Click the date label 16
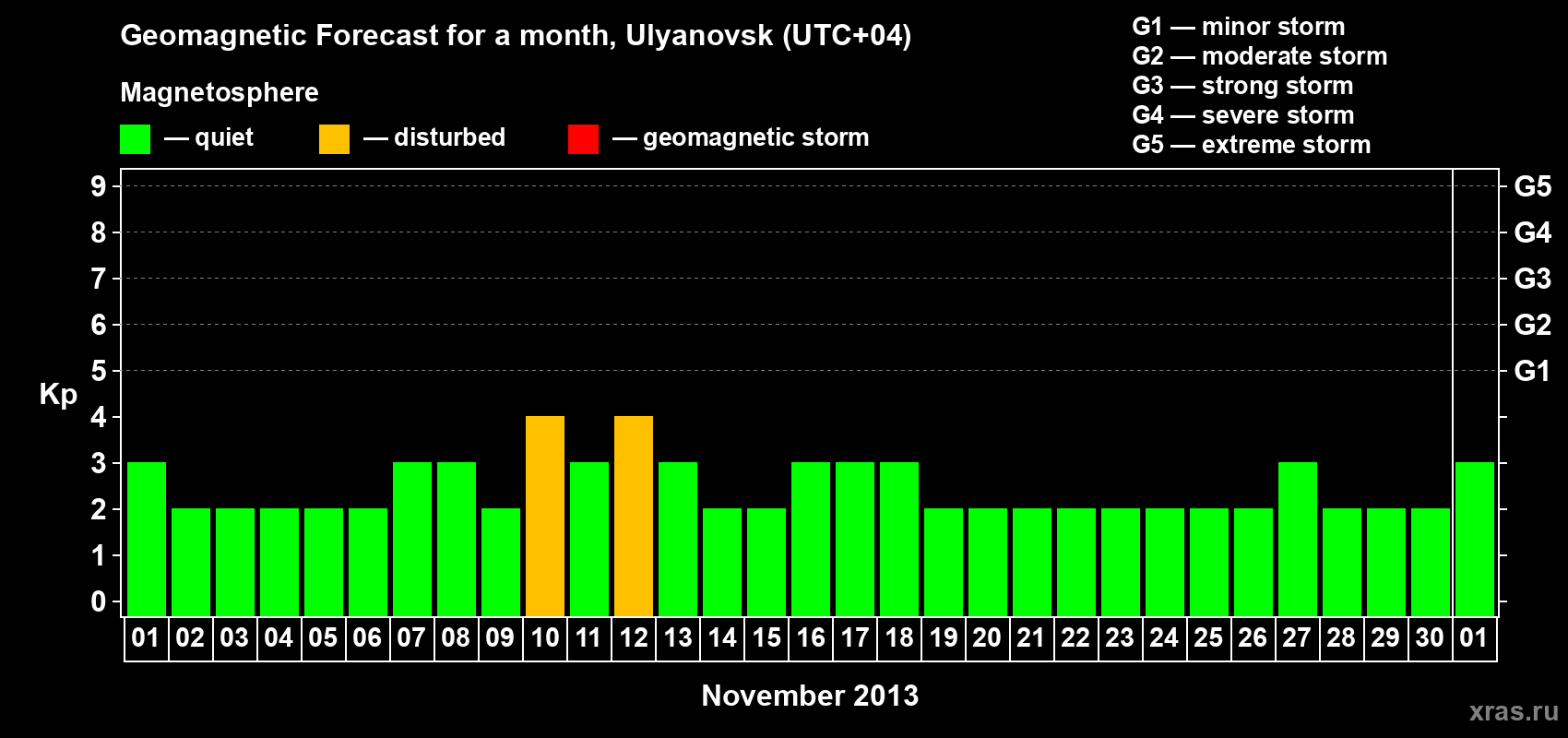The width and height of the screenshot is (1568, 738). click(811, 637)
